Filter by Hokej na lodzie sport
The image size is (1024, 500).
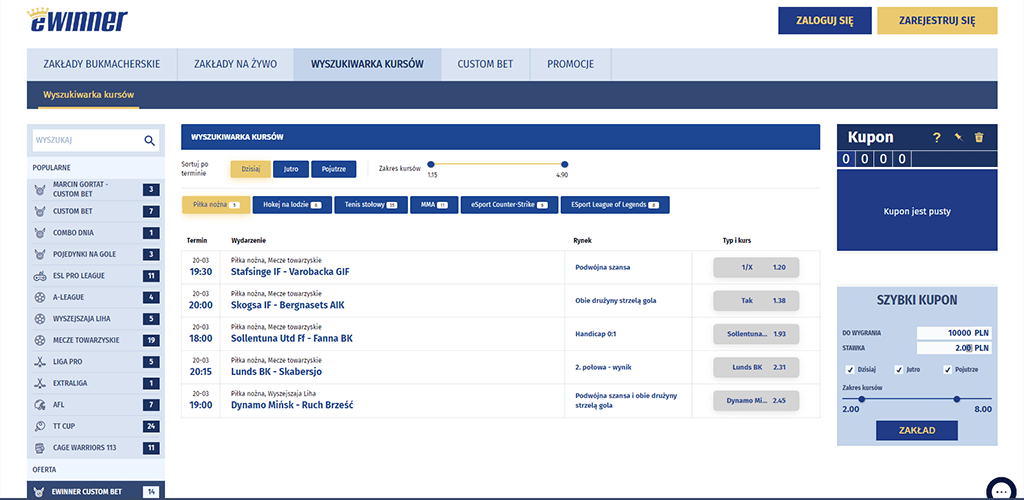tap(291, 205)
